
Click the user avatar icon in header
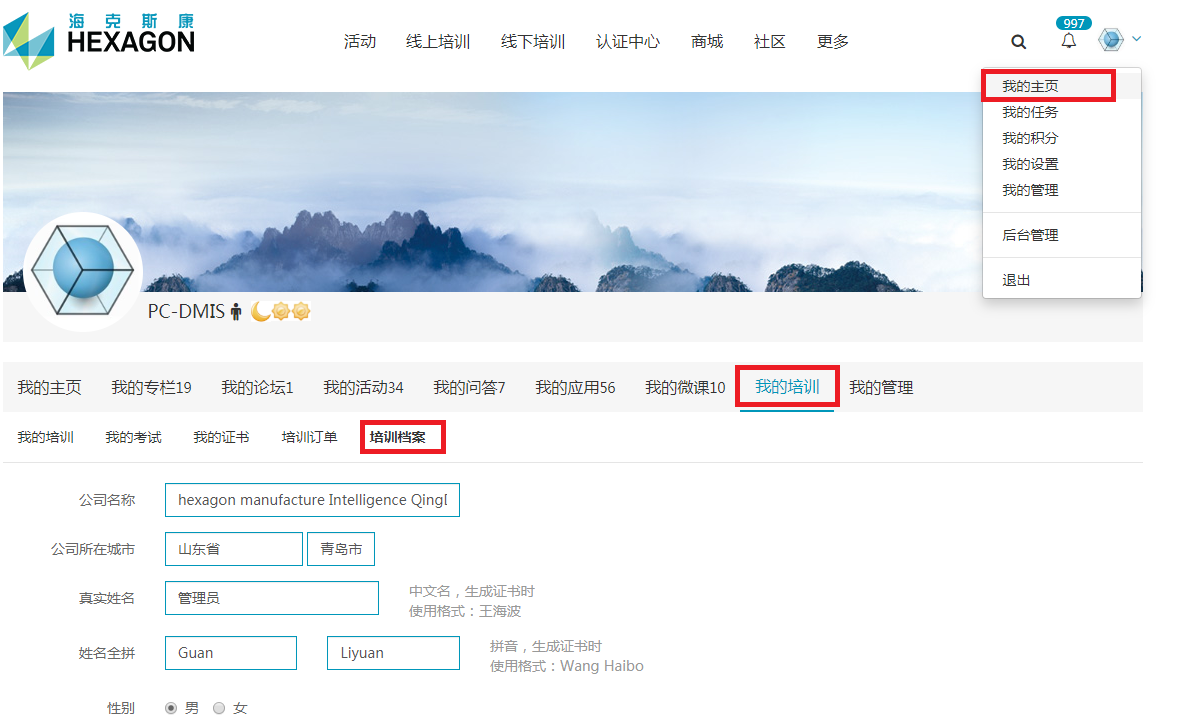pyautogui.click(x=1111, y=40)
